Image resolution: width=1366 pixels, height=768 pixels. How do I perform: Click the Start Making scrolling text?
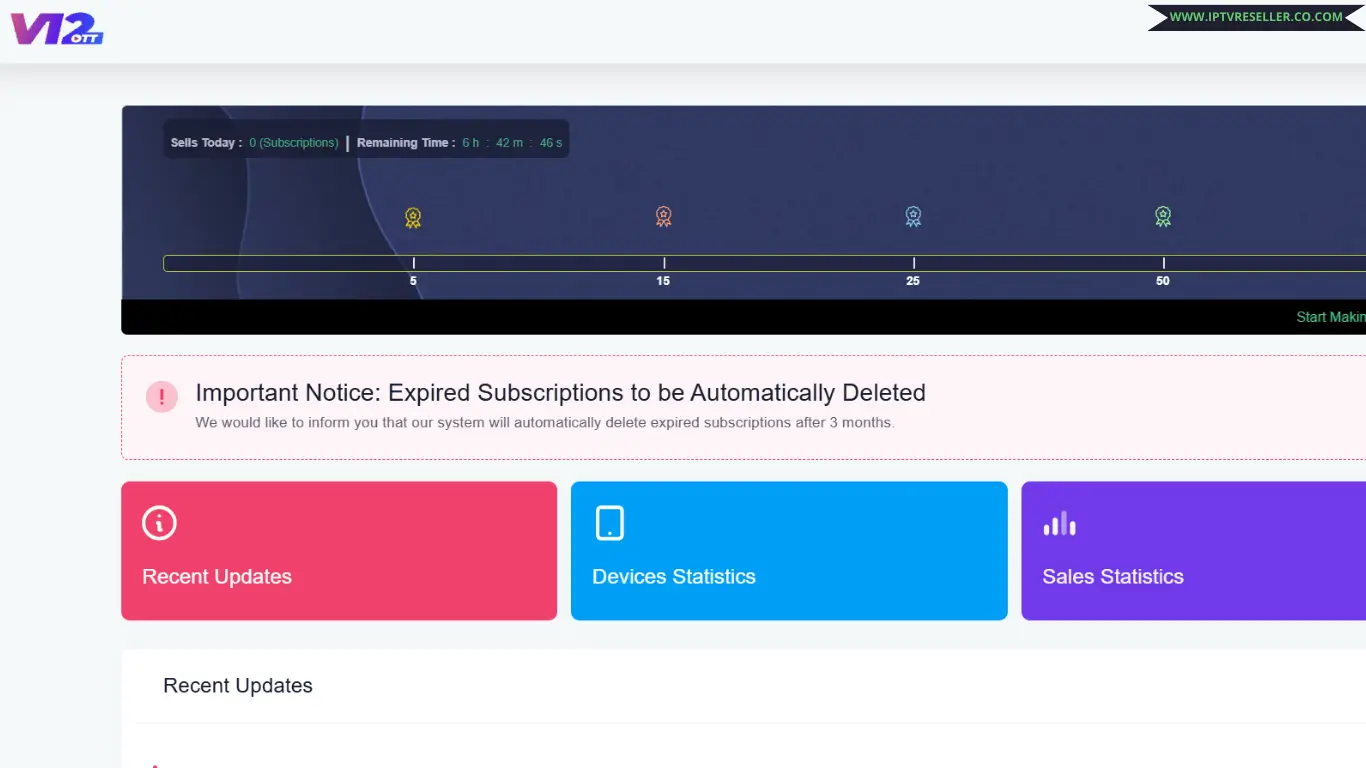pos(1330,317)
